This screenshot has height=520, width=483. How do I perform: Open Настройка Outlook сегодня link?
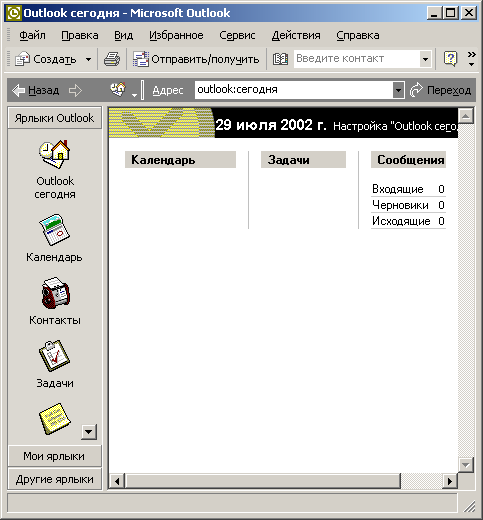click(x=395, y=126)
